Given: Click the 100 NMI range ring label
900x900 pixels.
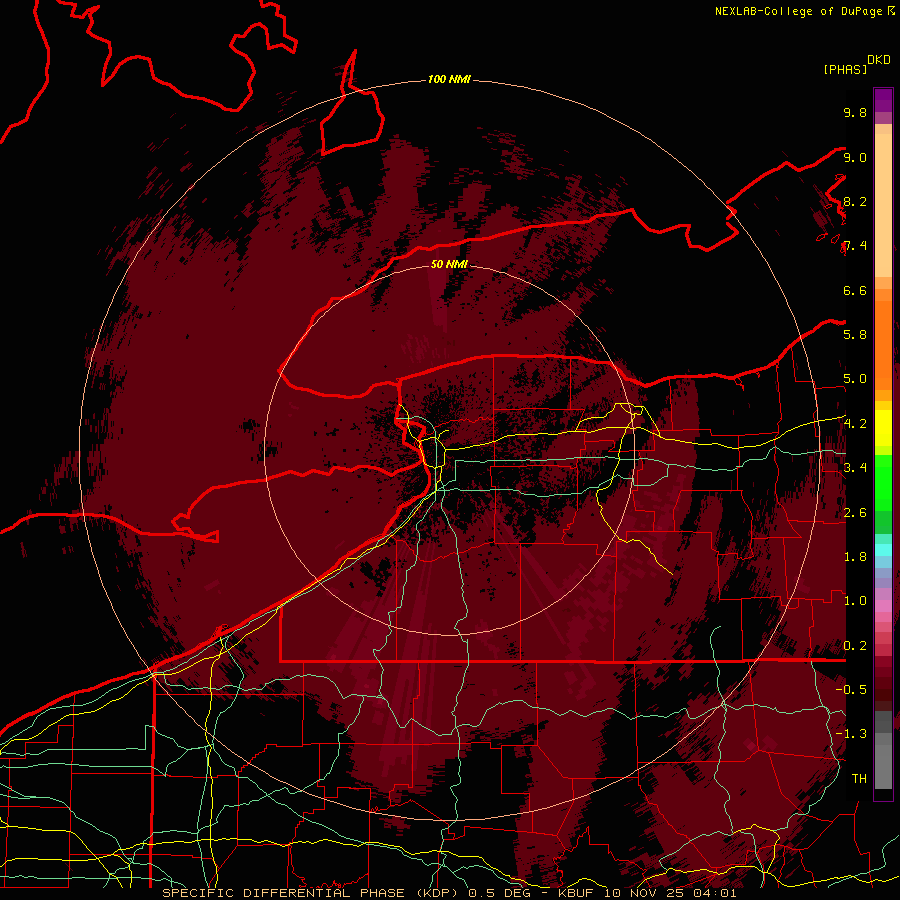Looking at the screenshot, I should 449,79.
